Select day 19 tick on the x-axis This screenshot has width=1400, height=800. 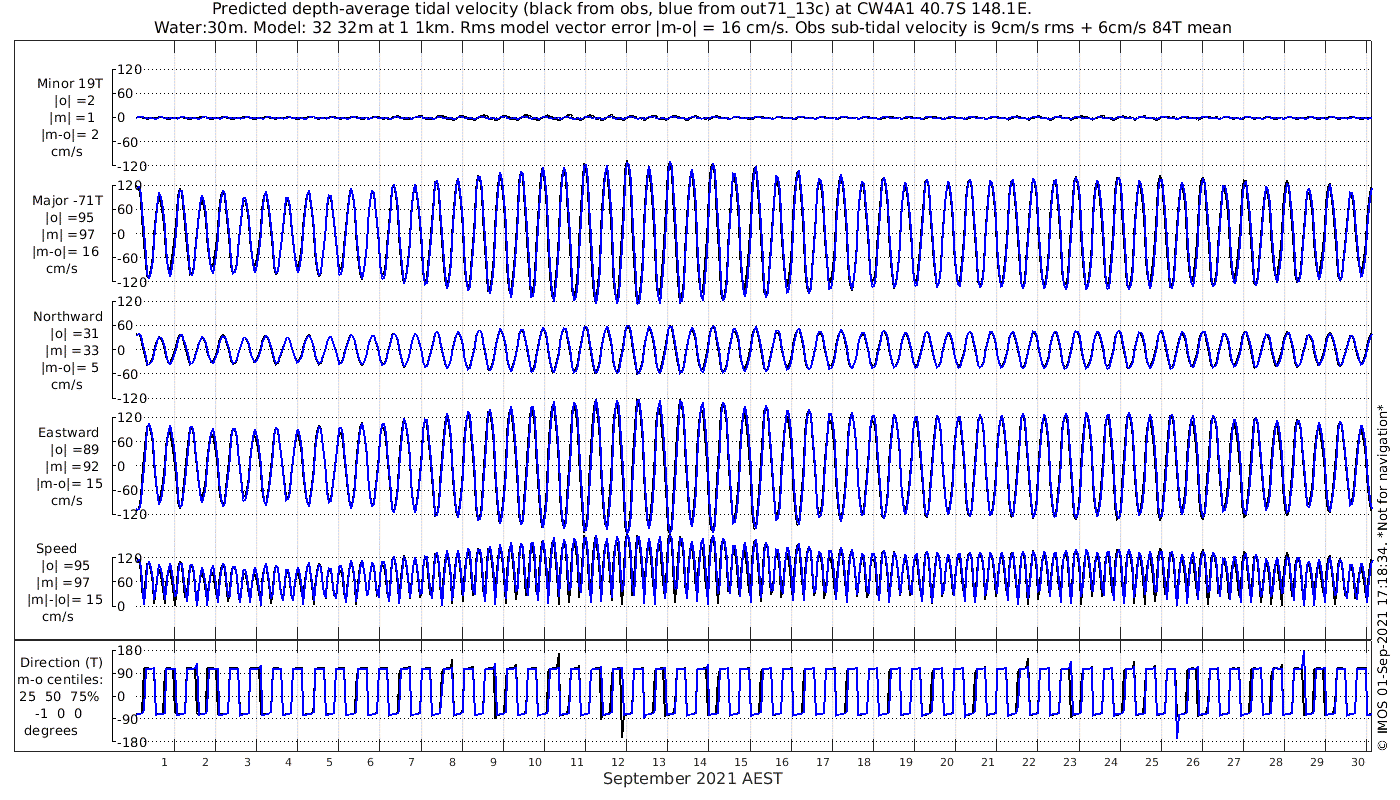pos(905,762)
